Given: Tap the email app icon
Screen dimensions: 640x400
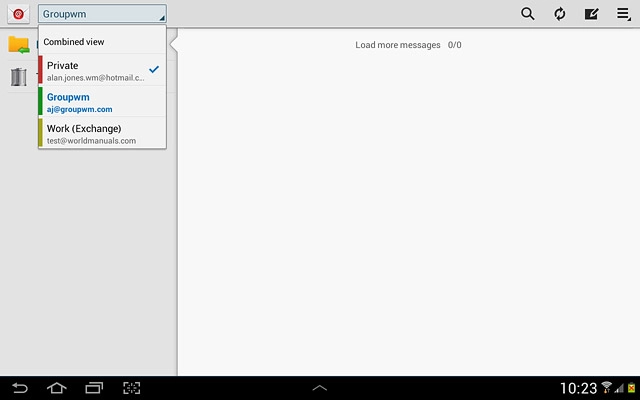Looking at the screenshot, I should pyautogui.click(x=18, y=14).
